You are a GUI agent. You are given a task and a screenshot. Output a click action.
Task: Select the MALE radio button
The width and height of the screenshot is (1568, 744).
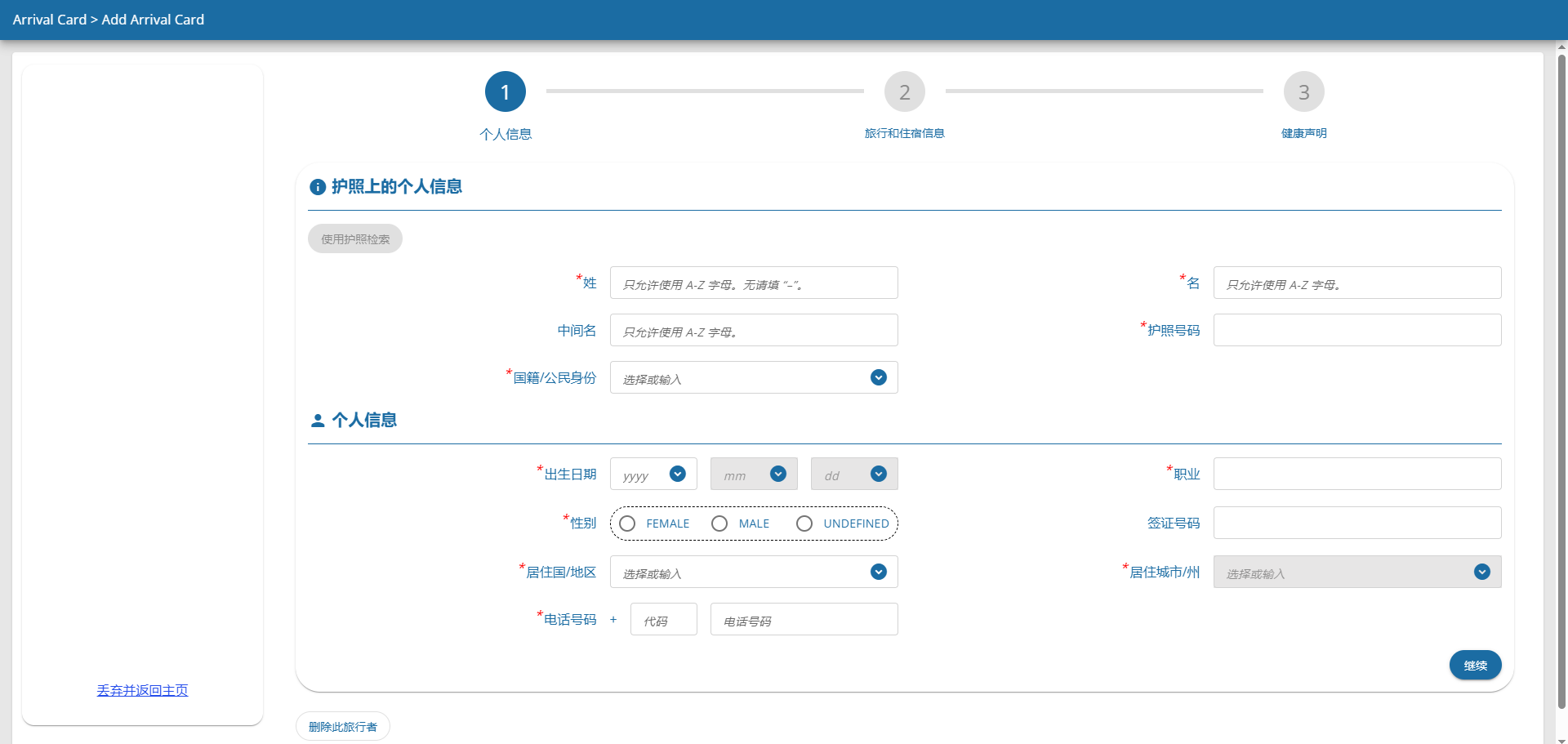pyautogui.click(x=719, y=523)
